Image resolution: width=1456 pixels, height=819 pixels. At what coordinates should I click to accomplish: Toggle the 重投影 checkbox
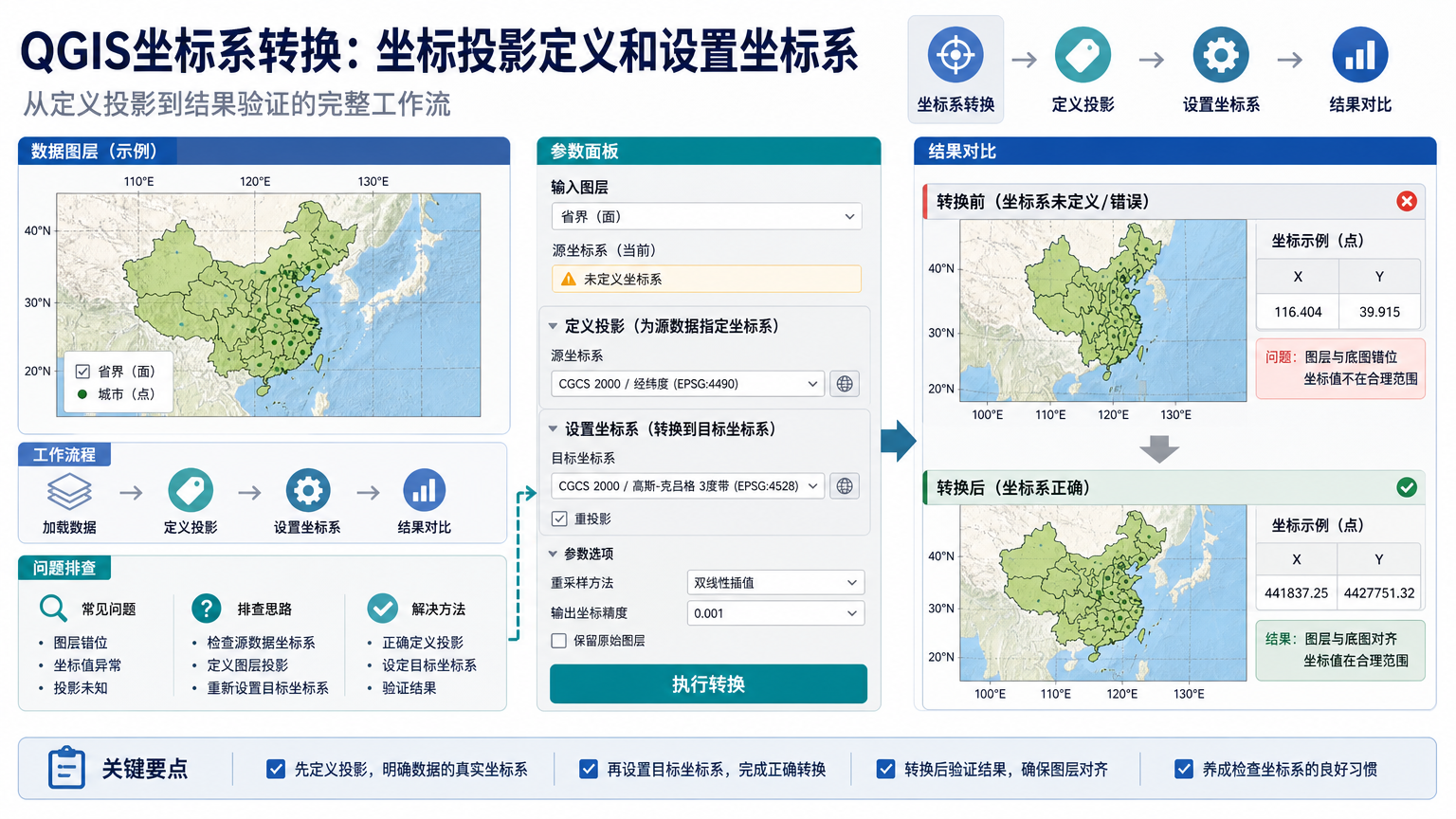(559, 519)
